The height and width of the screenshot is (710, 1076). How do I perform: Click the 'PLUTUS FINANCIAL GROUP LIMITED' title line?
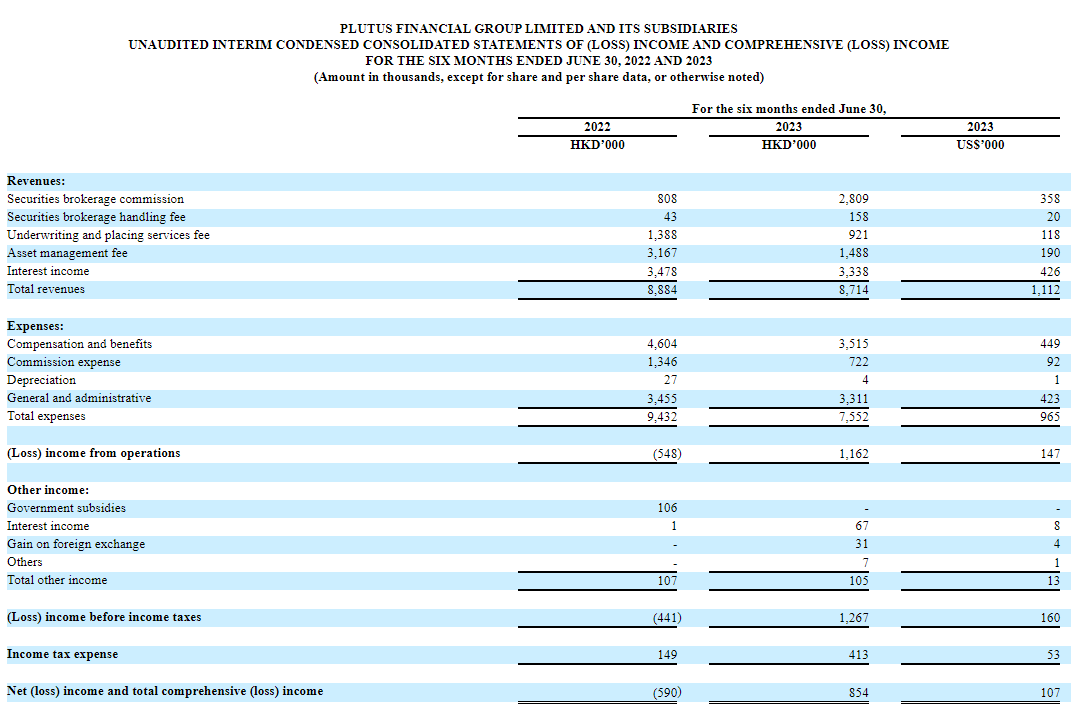pos(539,28)
